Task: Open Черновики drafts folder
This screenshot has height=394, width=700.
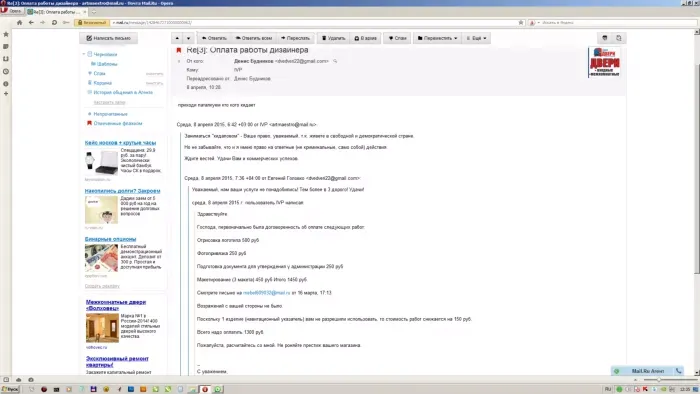Action: [105, 54]
